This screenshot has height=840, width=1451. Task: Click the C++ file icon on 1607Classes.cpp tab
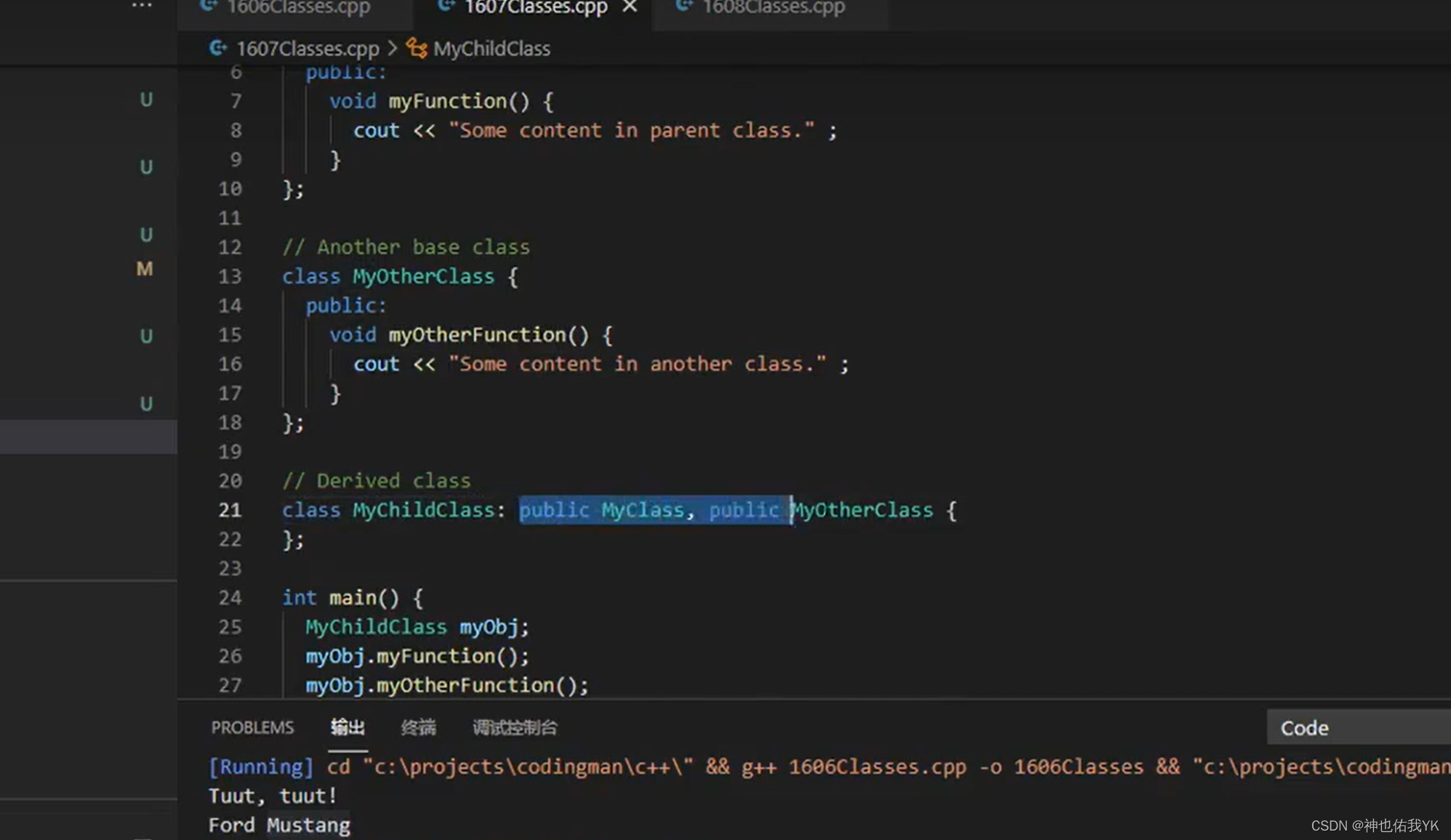[446, 6]
